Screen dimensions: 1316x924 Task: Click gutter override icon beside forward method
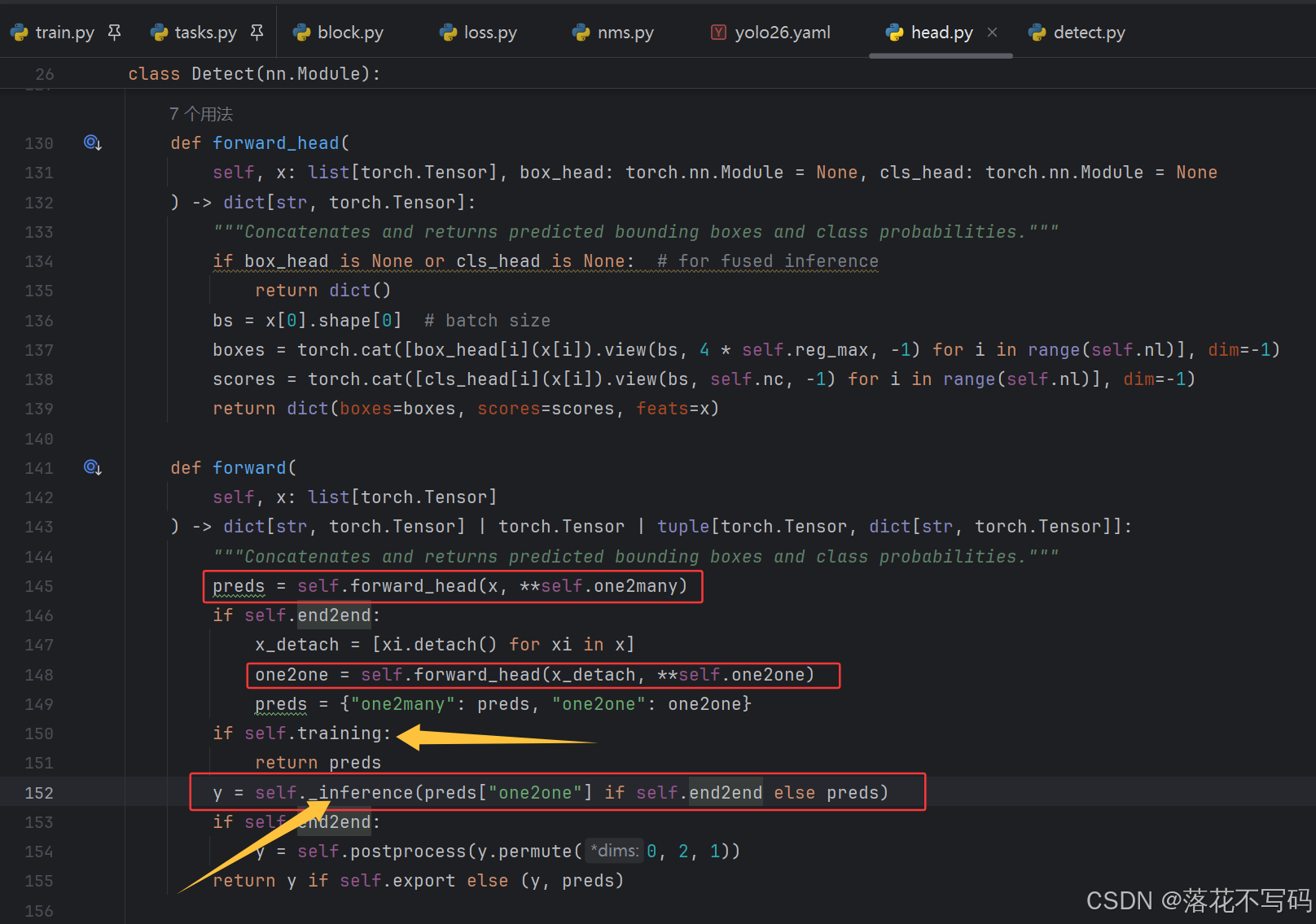[92, 468]
